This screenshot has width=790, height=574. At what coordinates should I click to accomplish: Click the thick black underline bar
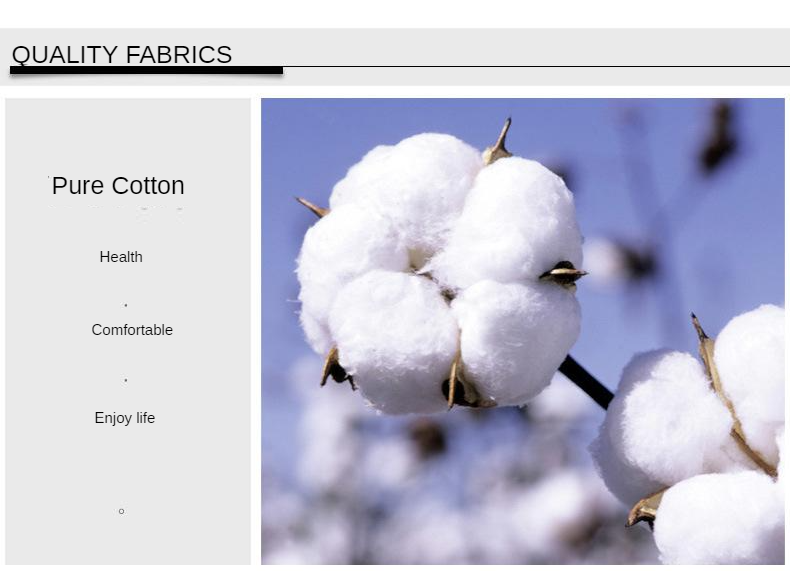click(x=147, y=71)
